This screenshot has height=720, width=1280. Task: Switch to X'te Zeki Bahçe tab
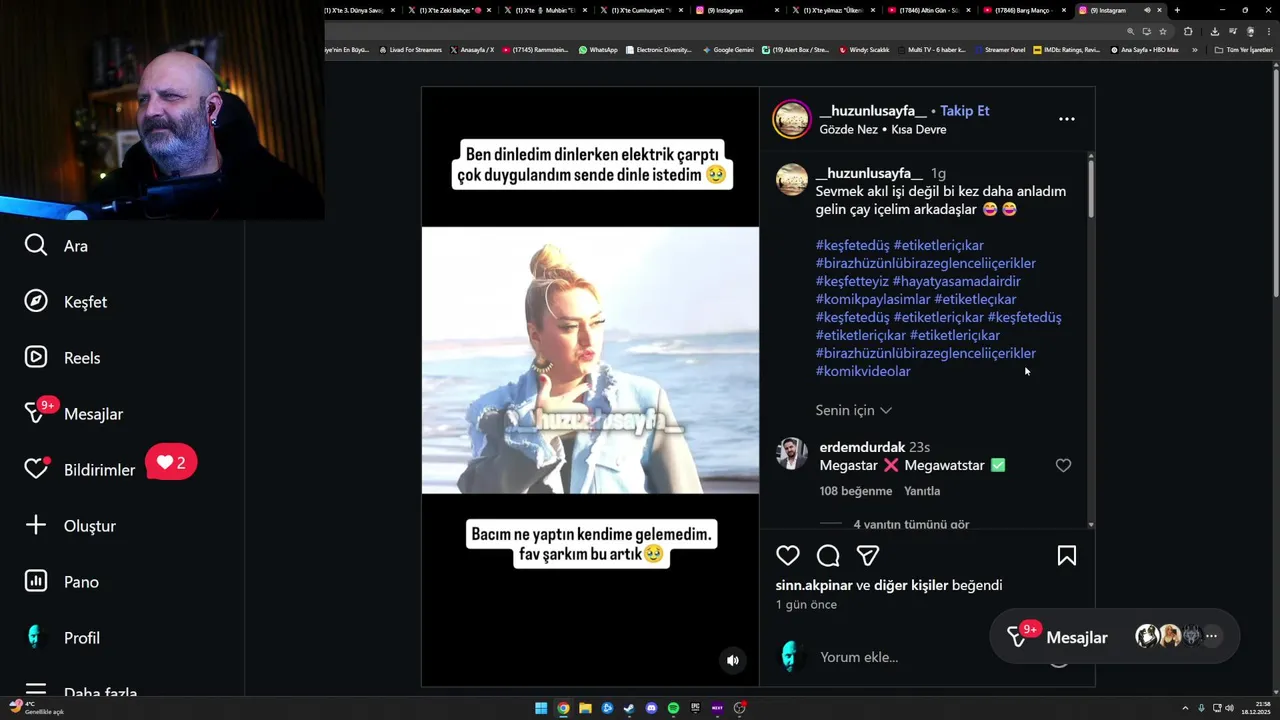pos(444,10)
